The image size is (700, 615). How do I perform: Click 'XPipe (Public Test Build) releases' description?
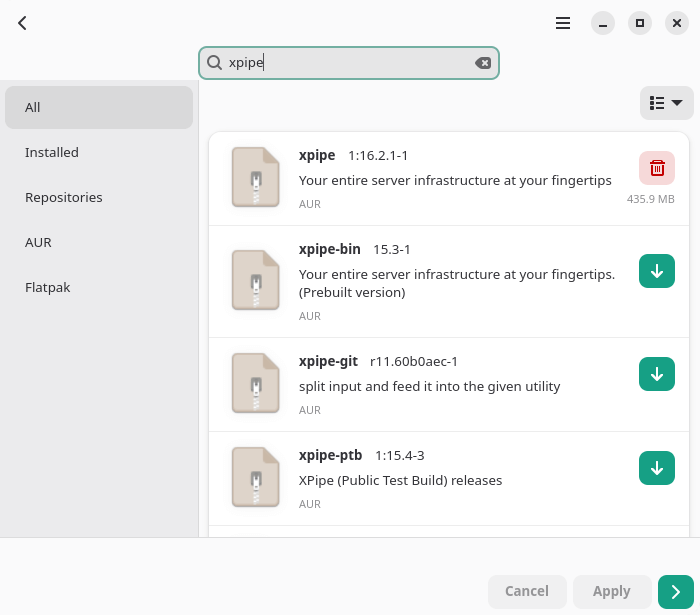[400, 481]
